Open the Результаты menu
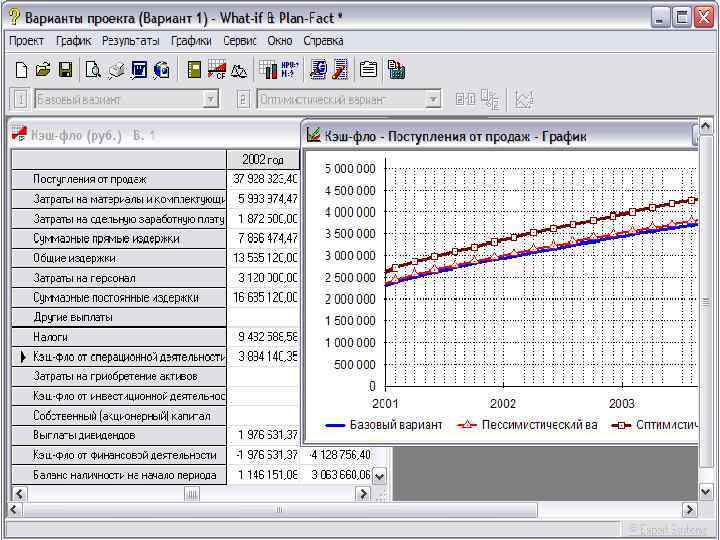The height and width of the screenshot is (540, 720). coord(130,41)
